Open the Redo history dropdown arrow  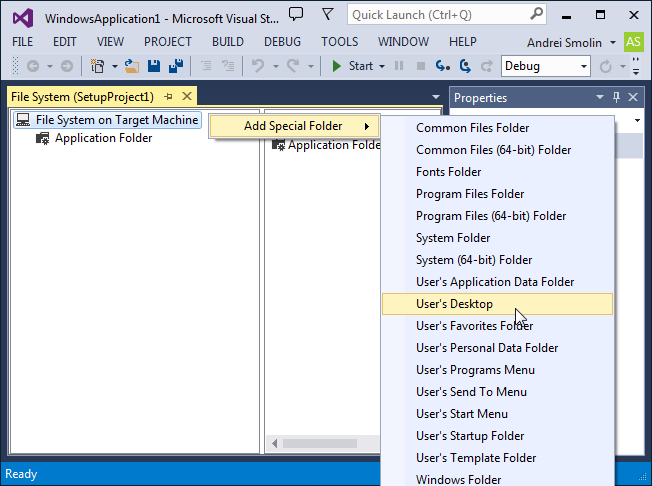pos(311,67)
